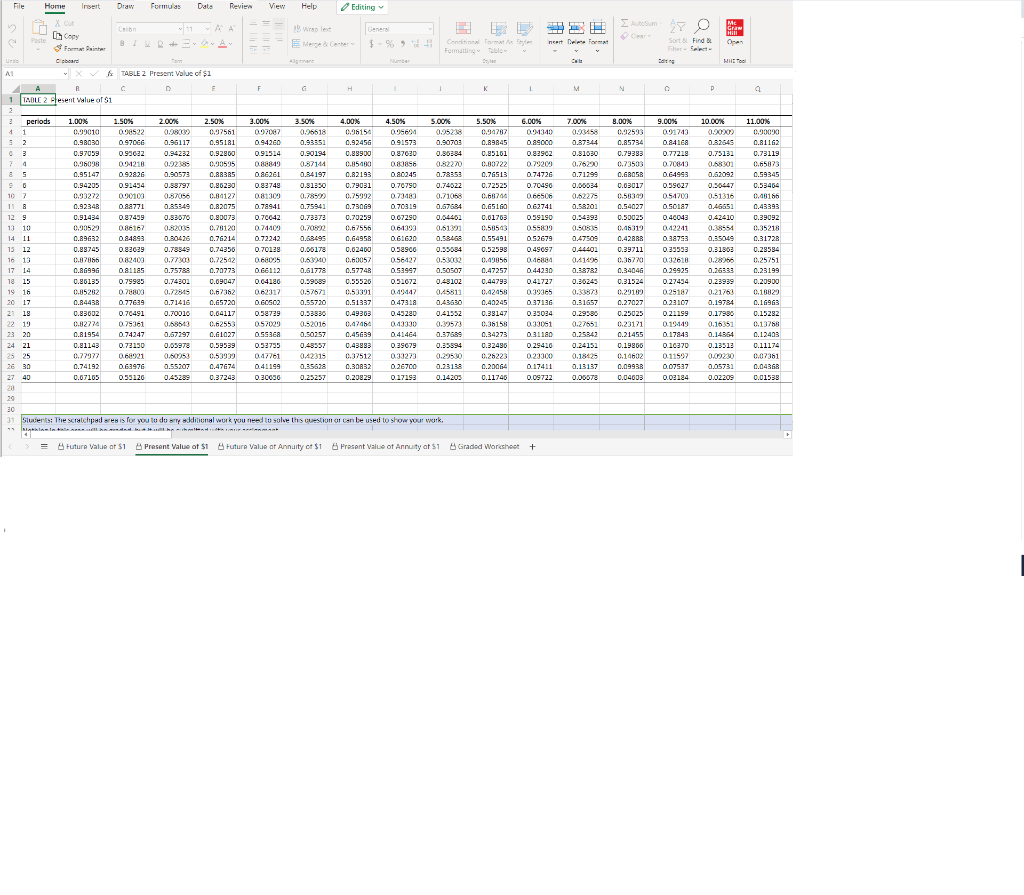Open the Future Value of $1 sheet
The width and height of the screenshot is (1024, 895).
pos(92,447)
